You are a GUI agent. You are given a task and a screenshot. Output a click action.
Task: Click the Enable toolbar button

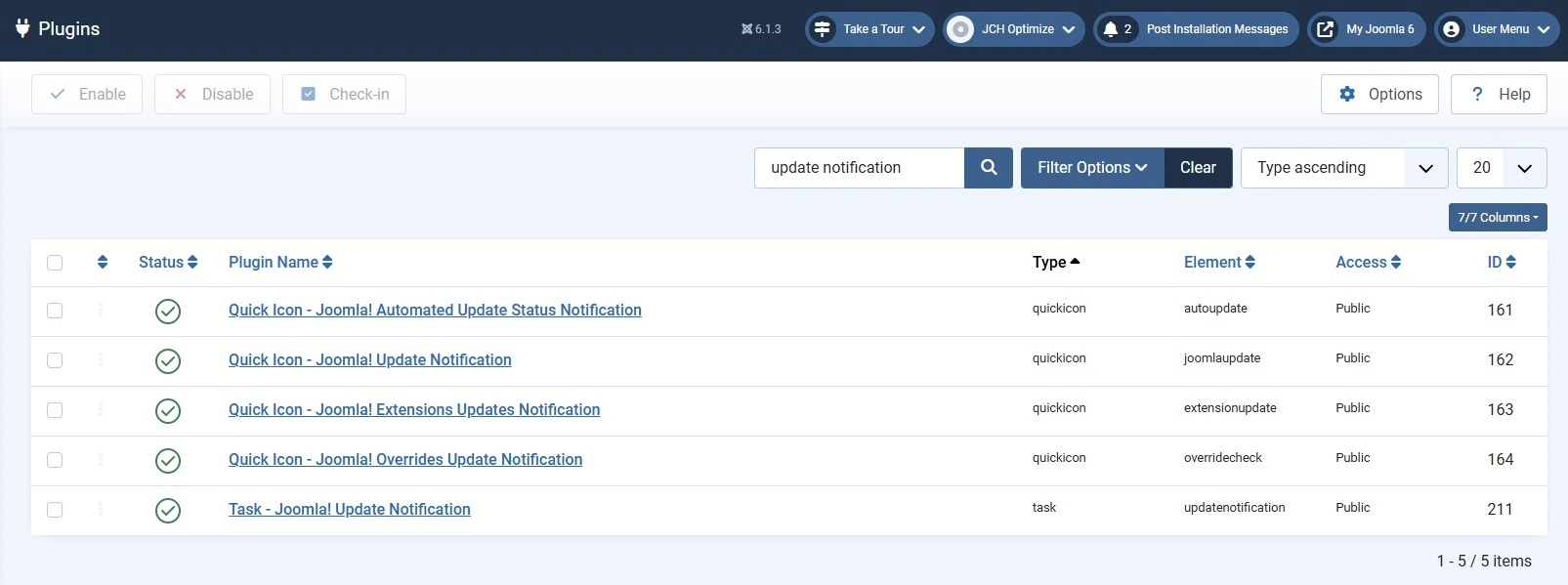pos(87,94)
